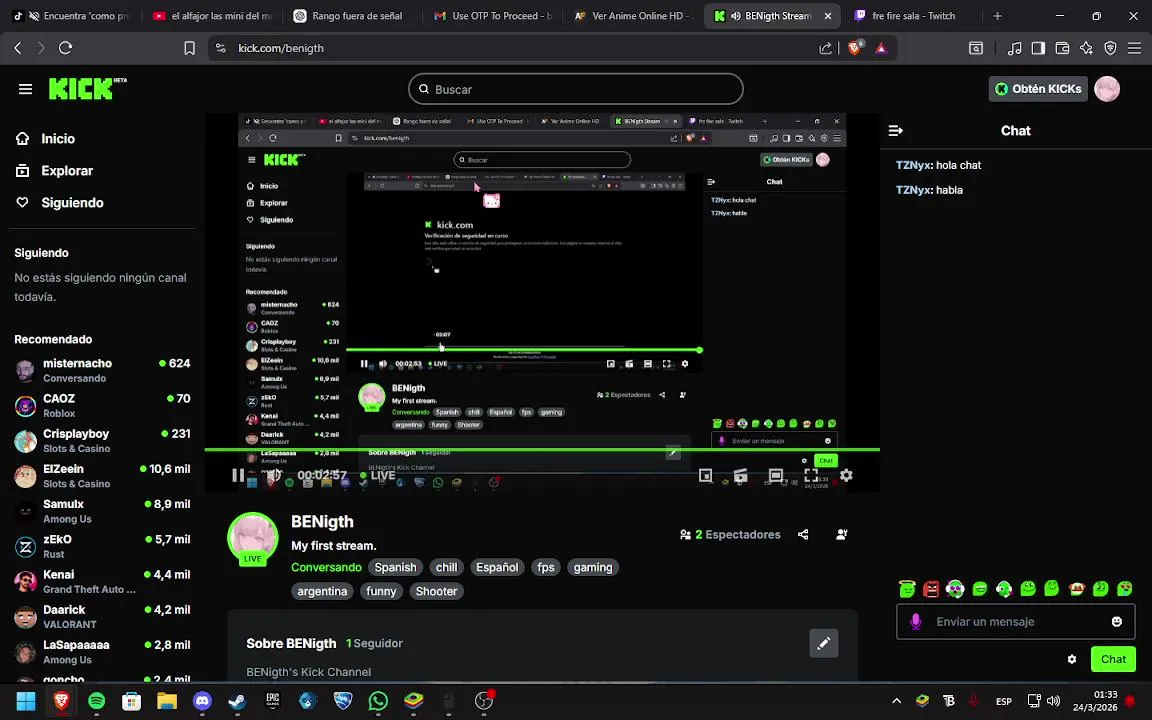Enter fullscreen mode on the player
Screen dimensions: 1152x720
(810, 475)
